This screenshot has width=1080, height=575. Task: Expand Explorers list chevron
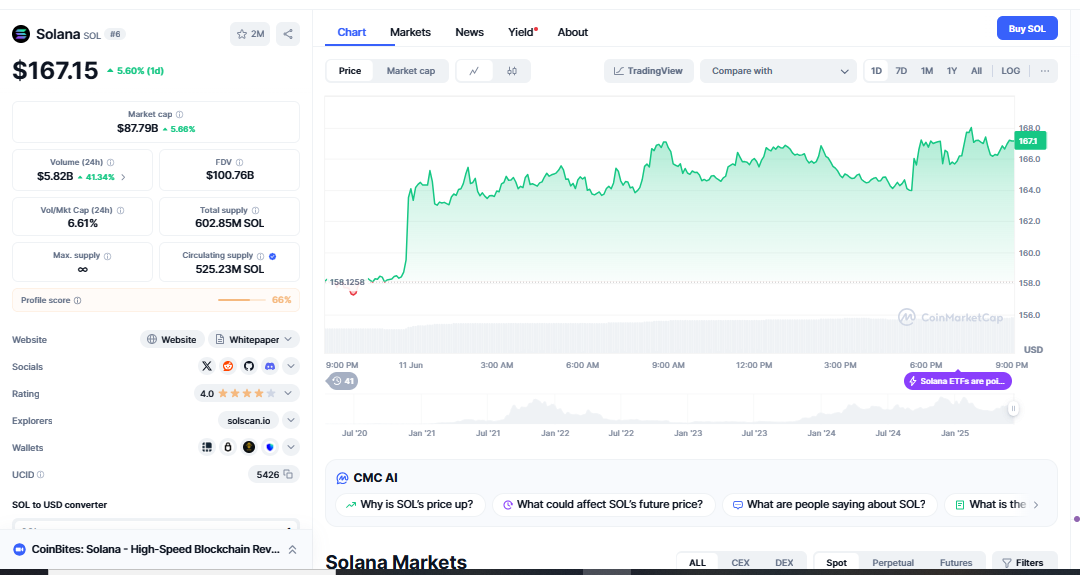[x=291, y=420]
